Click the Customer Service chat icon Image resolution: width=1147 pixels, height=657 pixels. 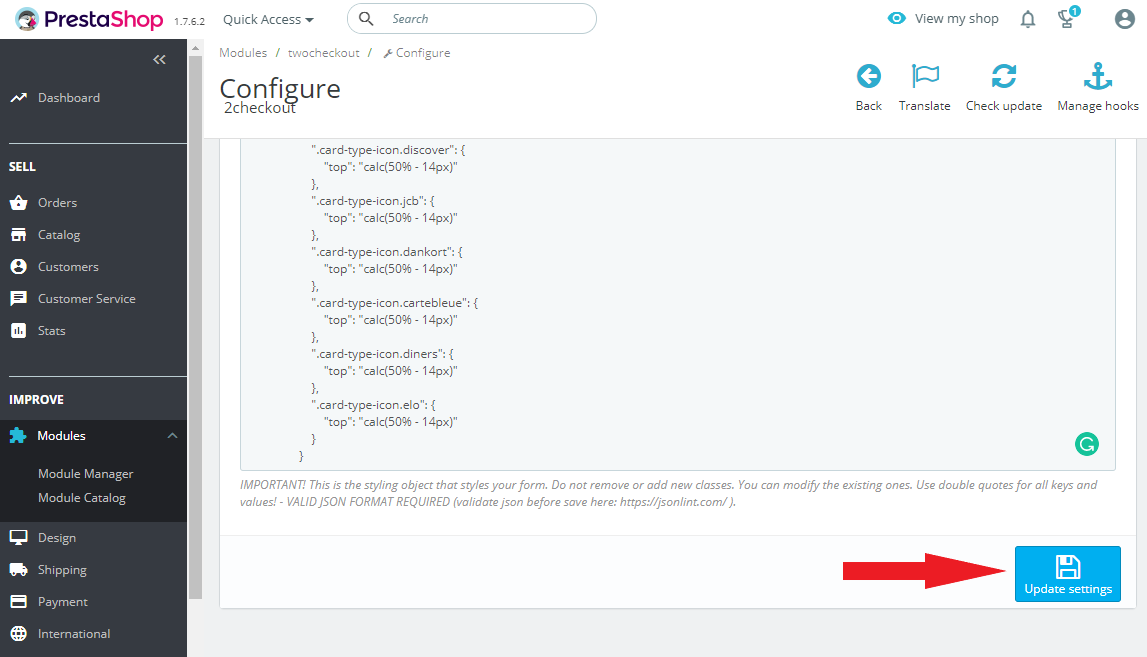point(18,299)
